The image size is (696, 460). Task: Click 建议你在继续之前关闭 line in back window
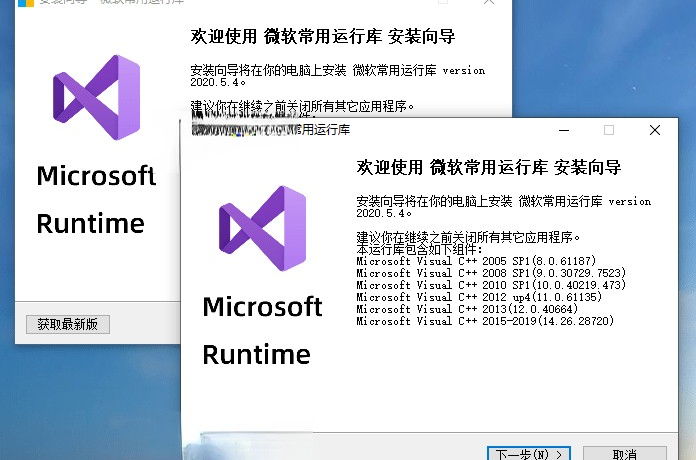(302, 107)
